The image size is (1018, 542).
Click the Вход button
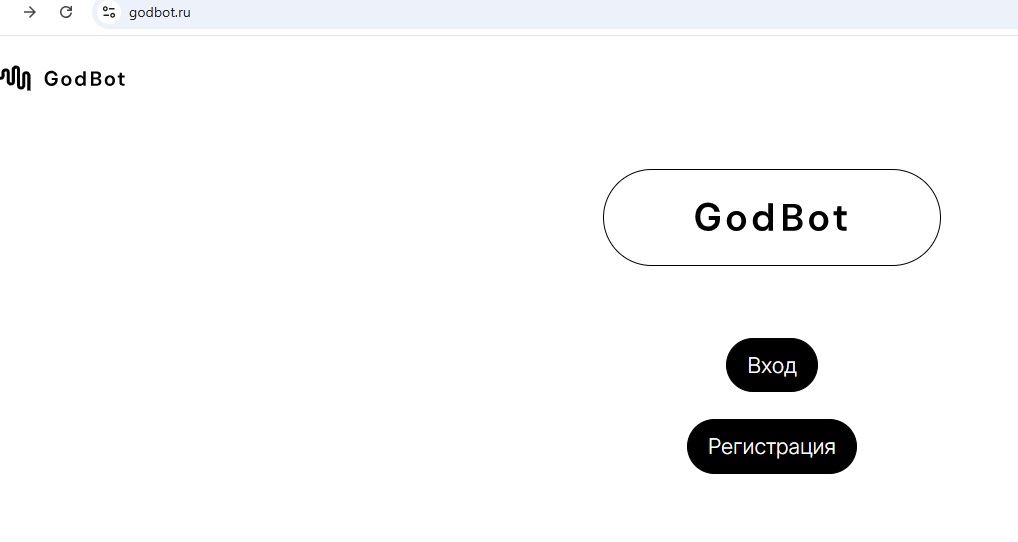coord(771,365)
